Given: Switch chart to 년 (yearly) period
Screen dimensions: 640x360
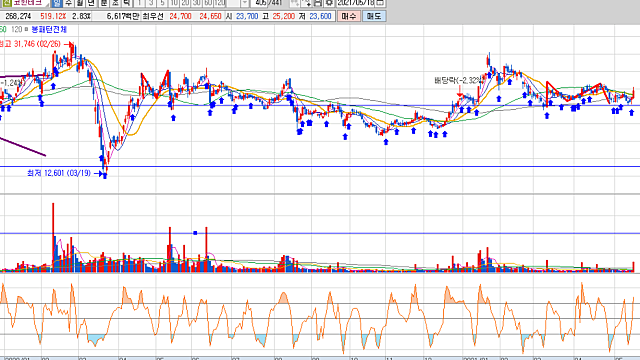Looking at the screenshot, I should click(x=91, y=3).
